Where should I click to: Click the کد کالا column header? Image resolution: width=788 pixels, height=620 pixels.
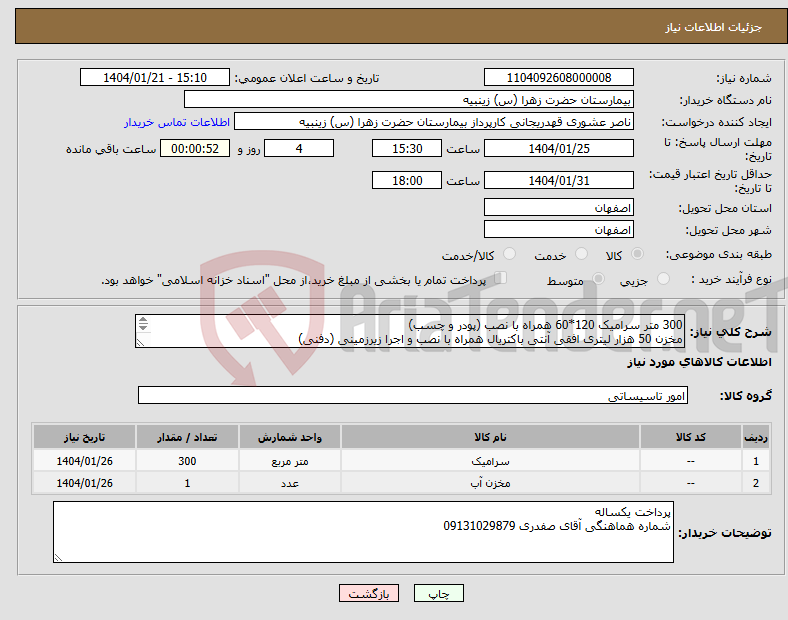tap(691, 437)
